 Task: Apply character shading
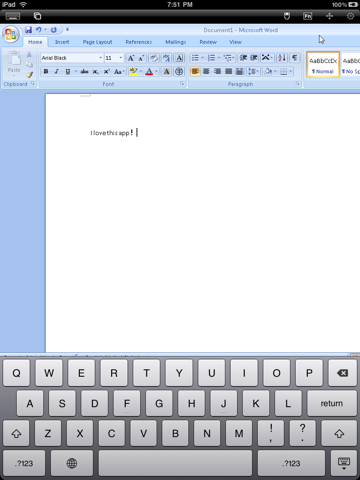pos(166,71)
